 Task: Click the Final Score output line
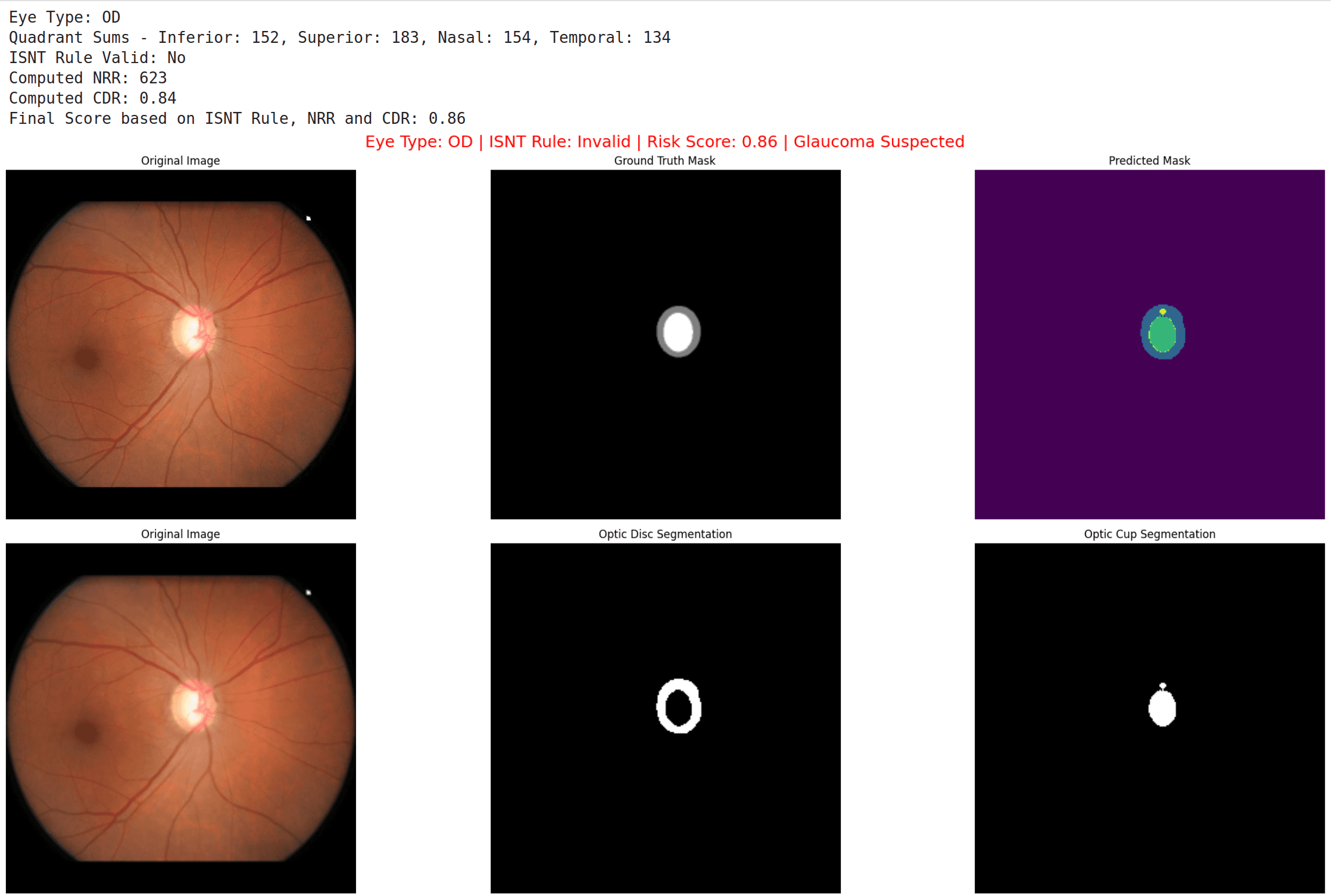(237, 118)
